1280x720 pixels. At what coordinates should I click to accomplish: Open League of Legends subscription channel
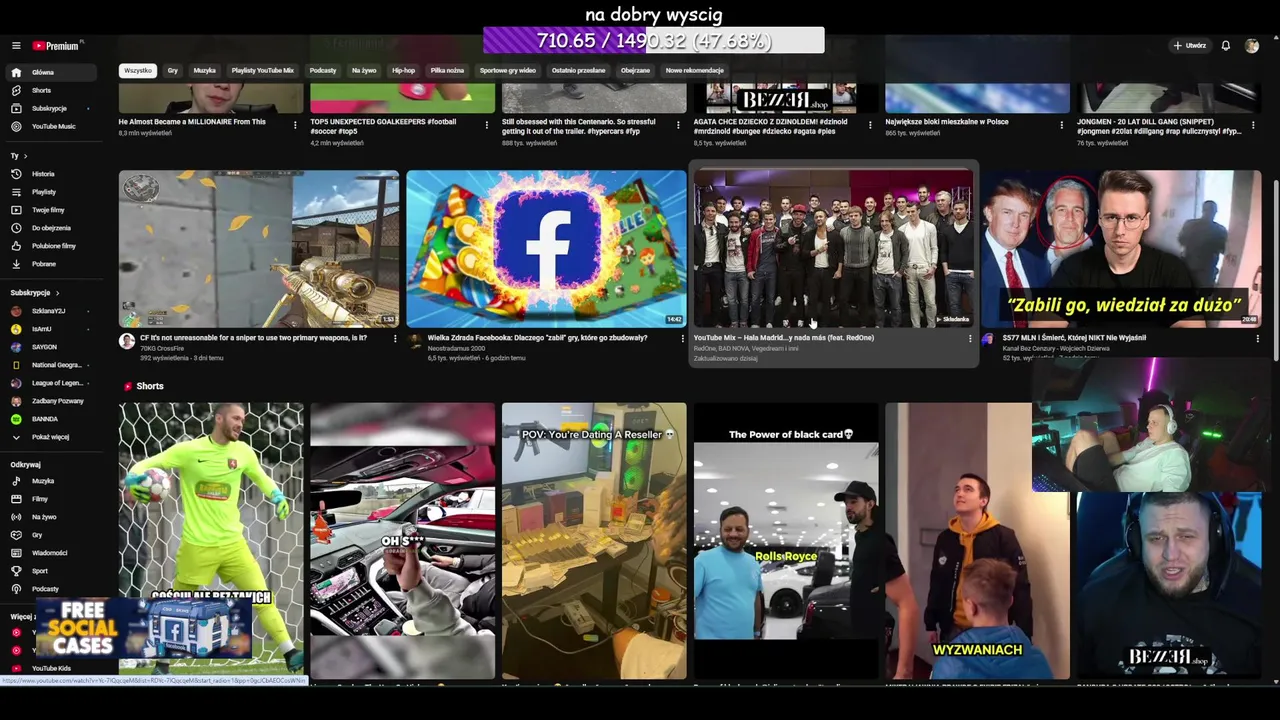point(50,383)
